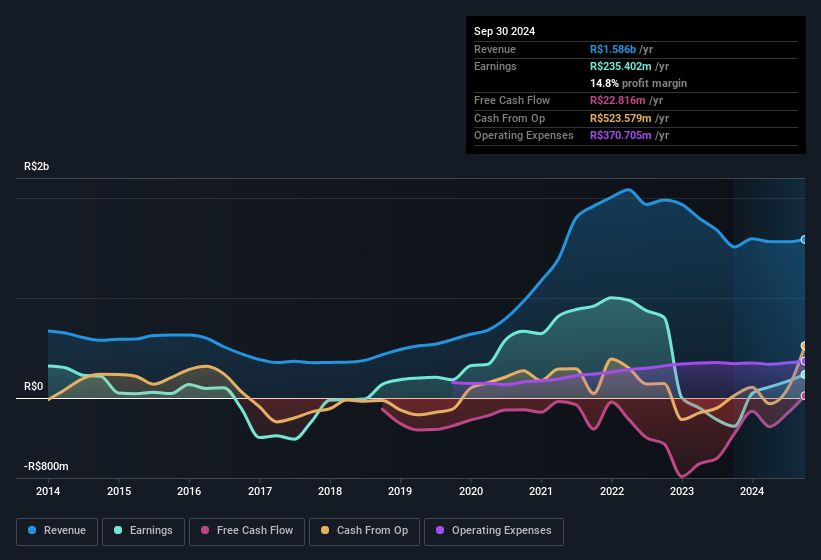
Task: Toggle the Earnings legend button
Action: [x=144, y=530]
